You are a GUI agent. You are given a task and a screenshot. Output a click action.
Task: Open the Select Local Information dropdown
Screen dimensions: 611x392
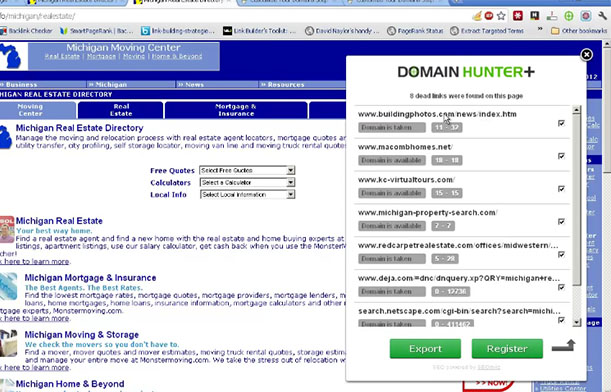pos(247,194)
